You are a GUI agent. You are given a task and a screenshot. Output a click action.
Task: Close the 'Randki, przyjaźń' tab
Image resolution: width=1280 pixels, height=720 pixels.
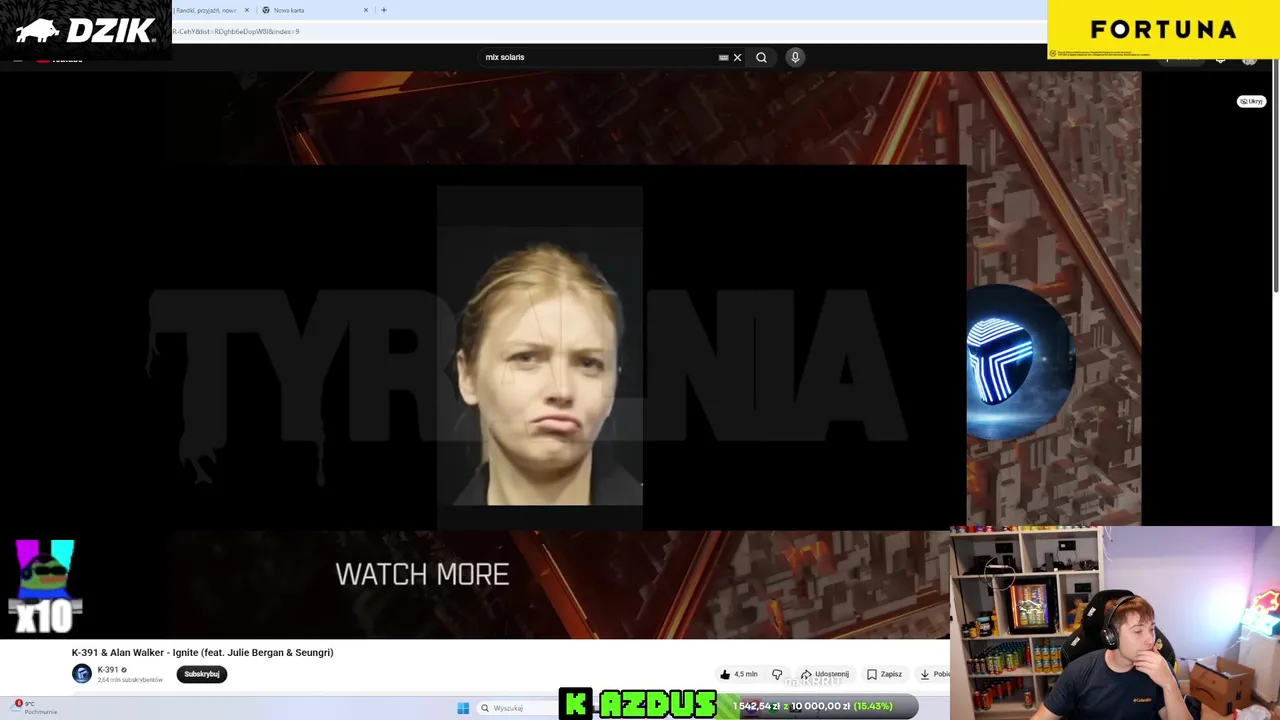point(247,10)
